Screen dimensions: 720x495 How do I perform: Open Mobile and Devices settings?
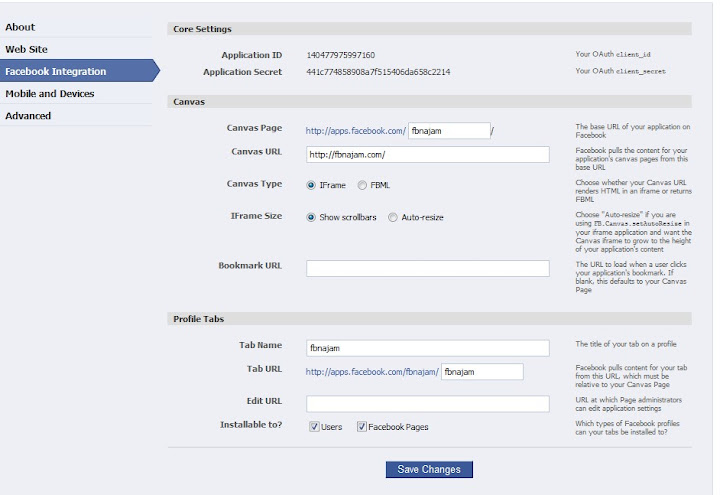(50, 93)
